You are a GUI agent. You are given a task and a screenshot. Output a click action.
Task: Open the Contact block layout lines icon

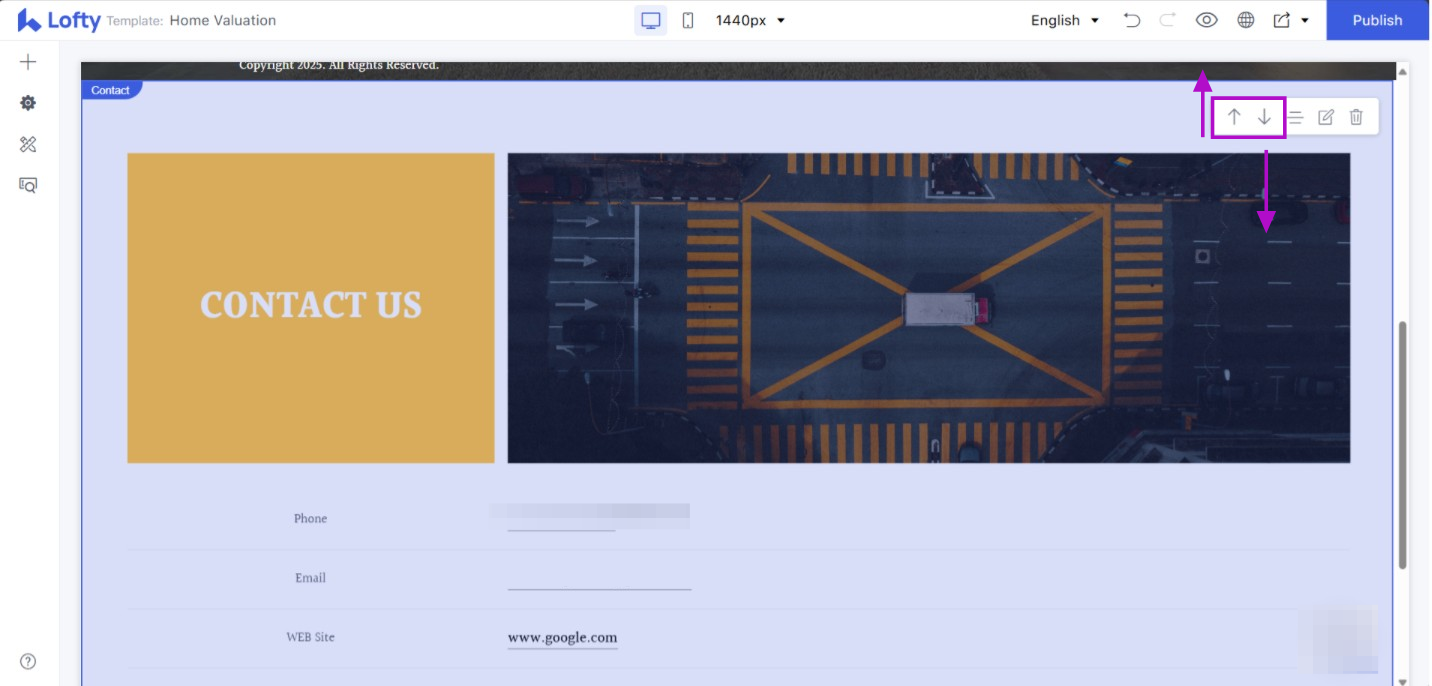pos(1295,117)
